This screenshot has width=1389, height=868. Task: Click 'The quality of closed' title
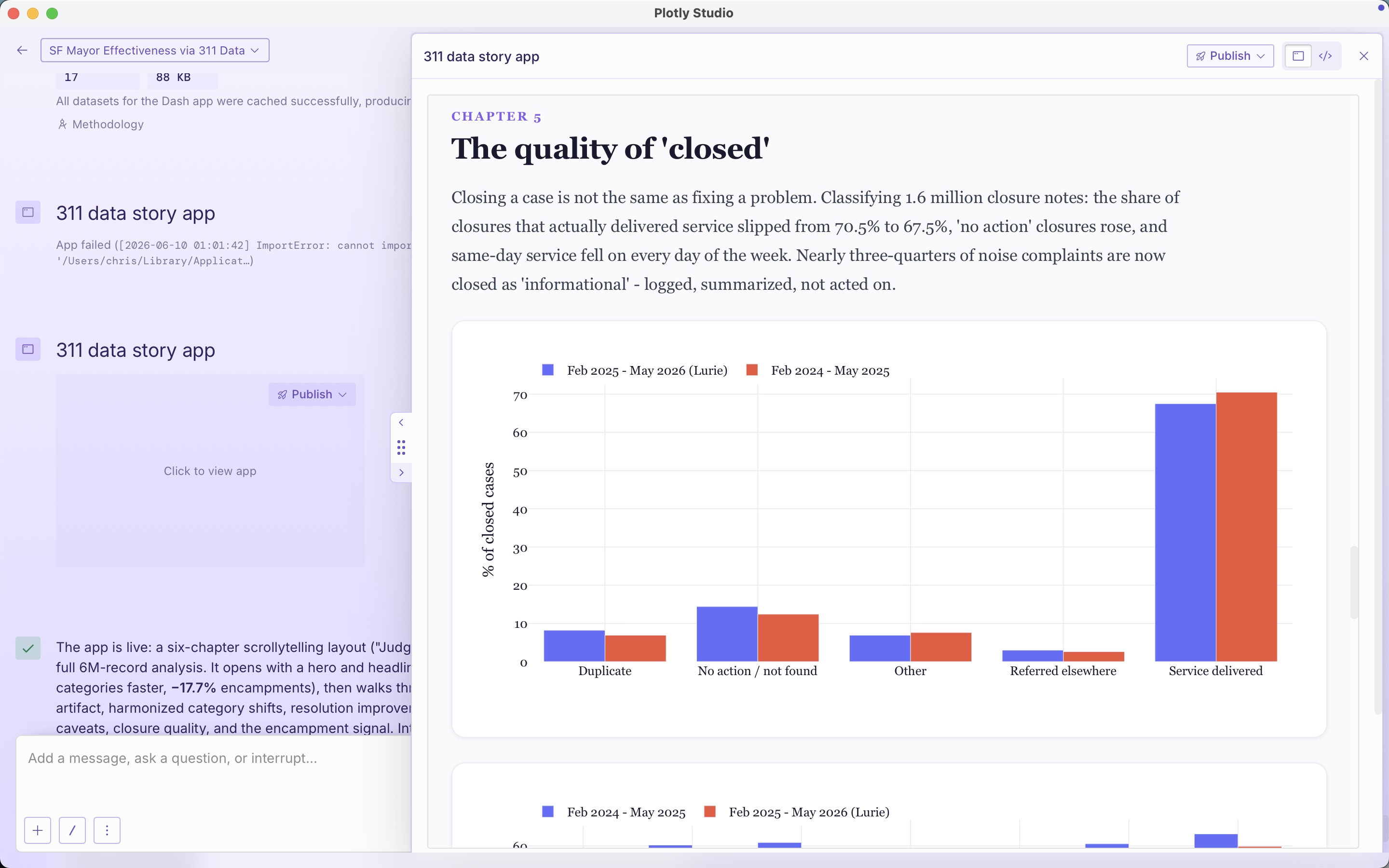tap(610, 149)
